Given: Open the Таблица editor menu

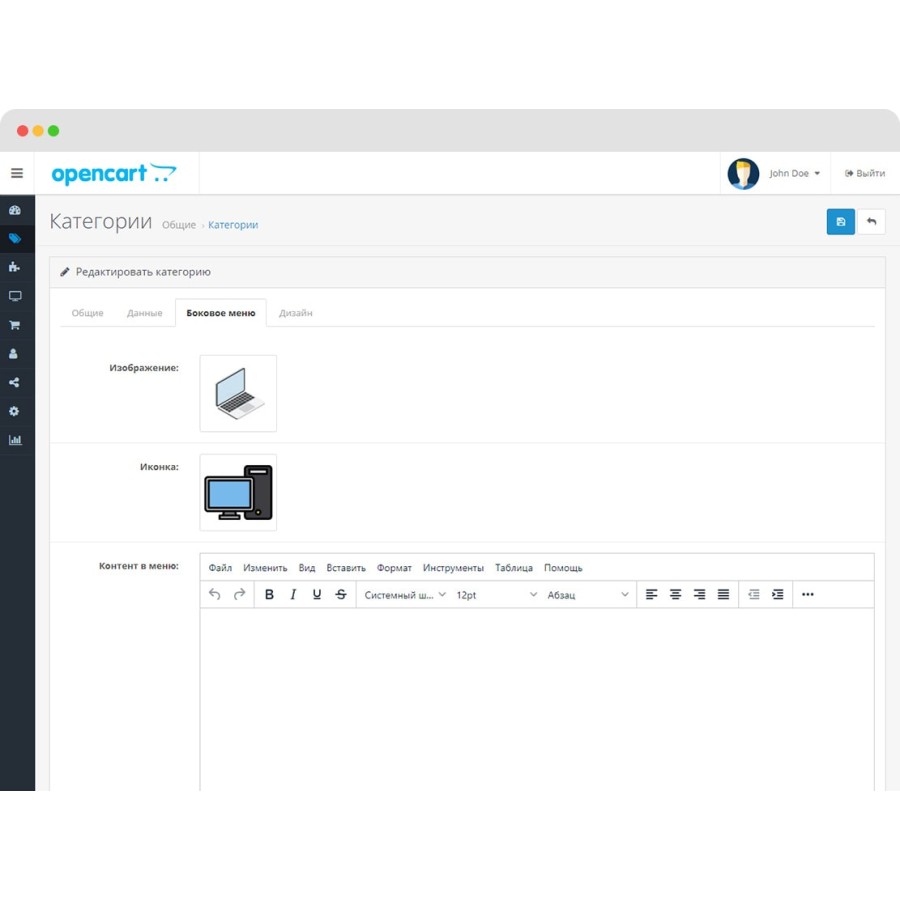Looking at the screenshot, I should point(514,568).
